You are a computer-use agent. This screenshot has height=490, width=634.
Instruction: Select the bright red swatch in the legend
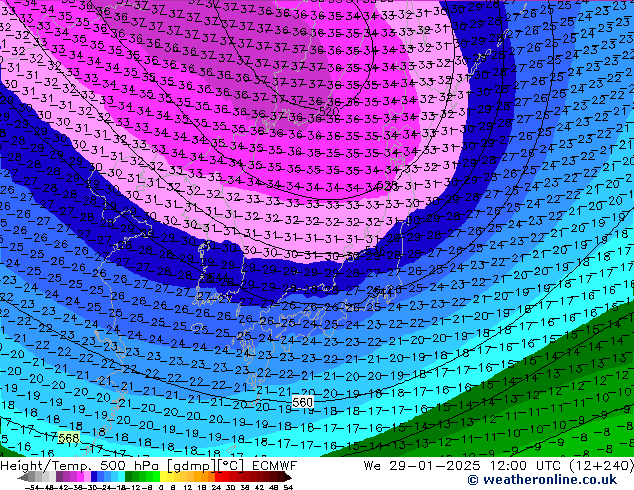click(218, 476)
